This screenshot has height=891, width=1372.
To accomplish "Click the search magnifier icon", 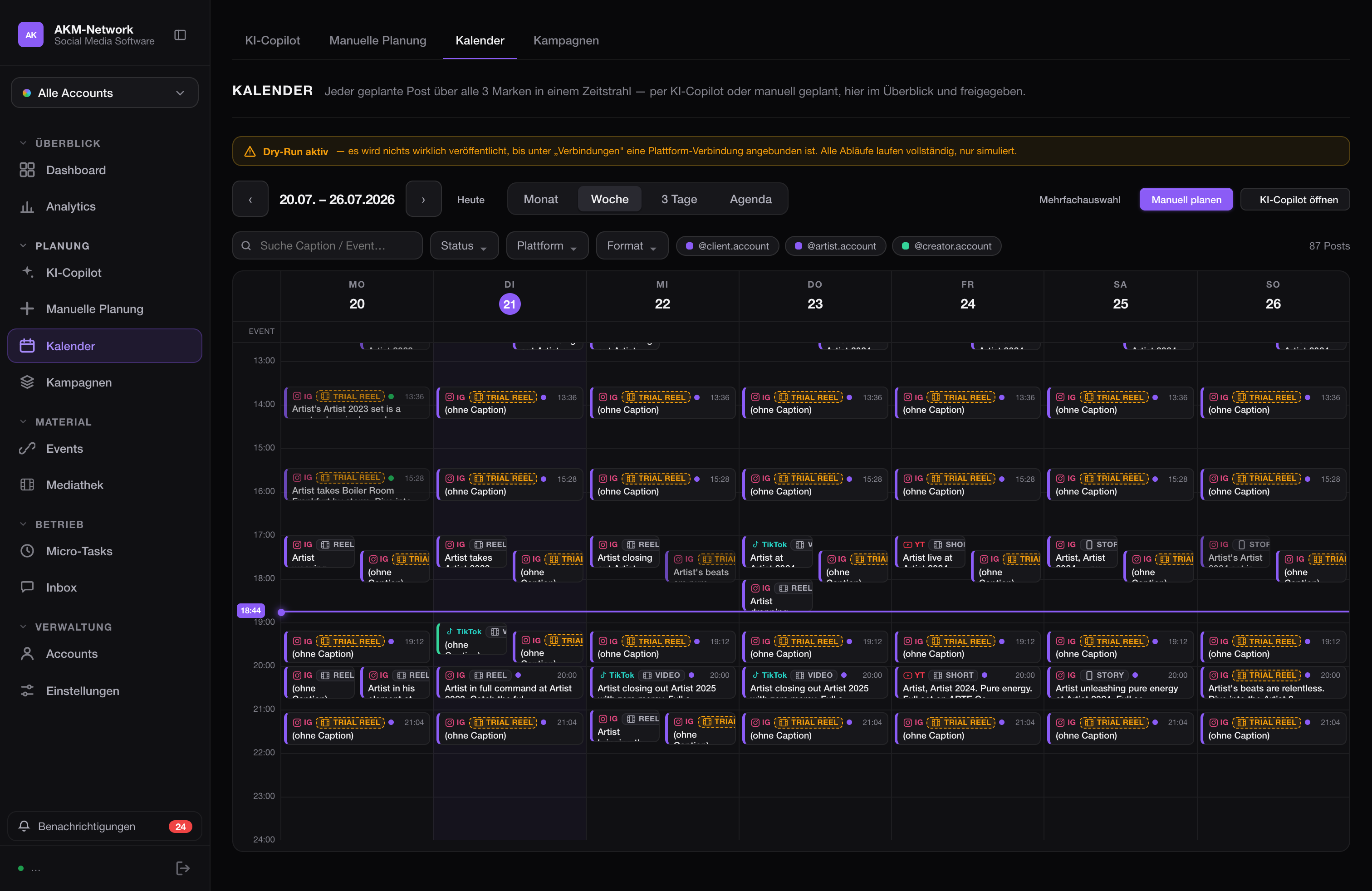I will 246,245.
